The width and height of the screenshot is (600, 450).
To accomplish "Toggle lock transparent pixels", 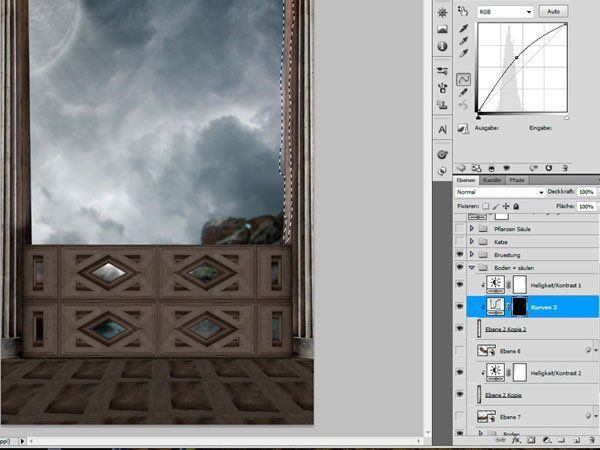I will (x=485, y=206).
